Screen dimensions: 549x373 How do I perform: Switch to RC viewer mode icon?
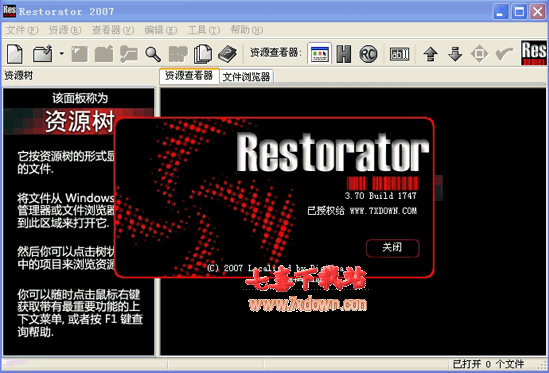point(368,54)
